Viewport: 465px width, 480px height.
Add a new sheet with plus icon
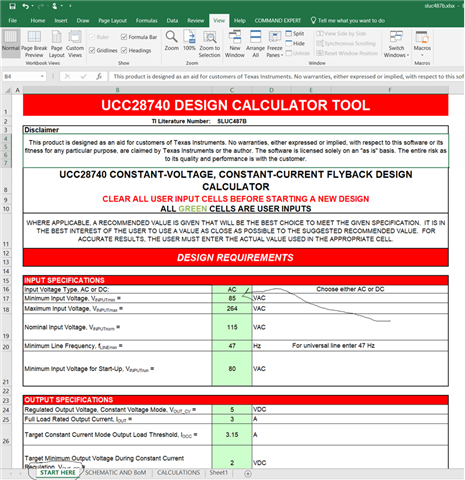click(248, 473)
